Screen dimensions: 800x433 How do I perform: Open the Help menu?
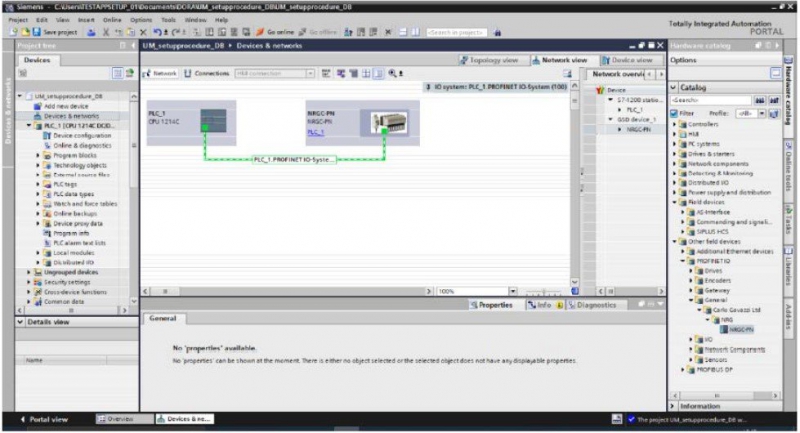coord(221,20)
